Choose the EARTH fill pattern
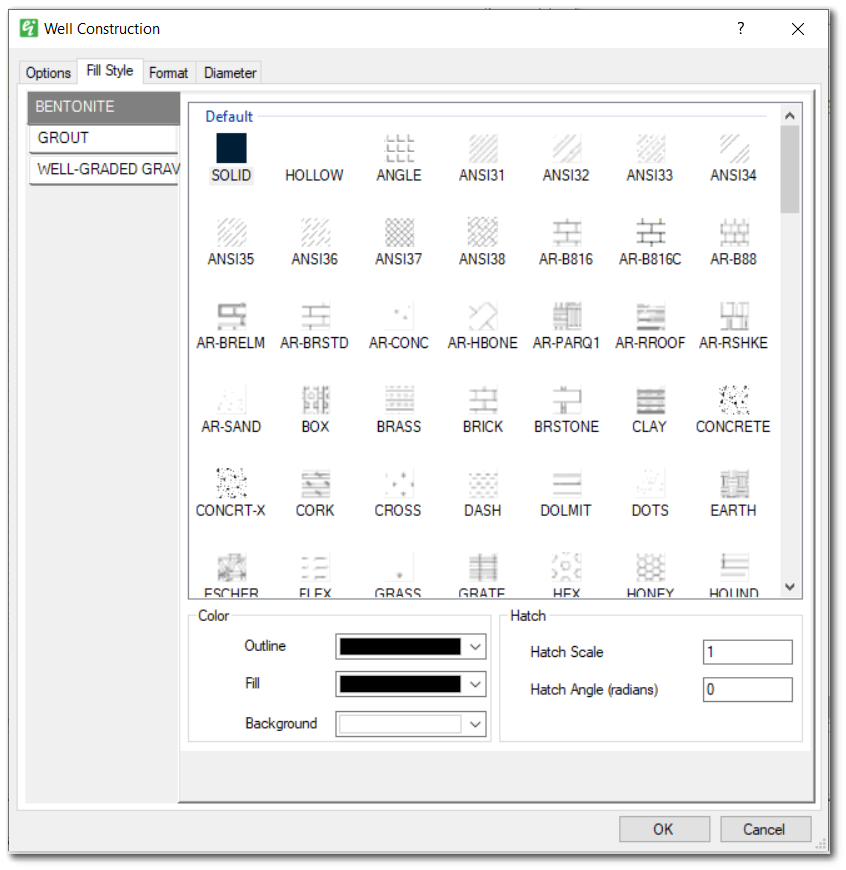This screenshot has width=846, height=870. pos(733,483)
